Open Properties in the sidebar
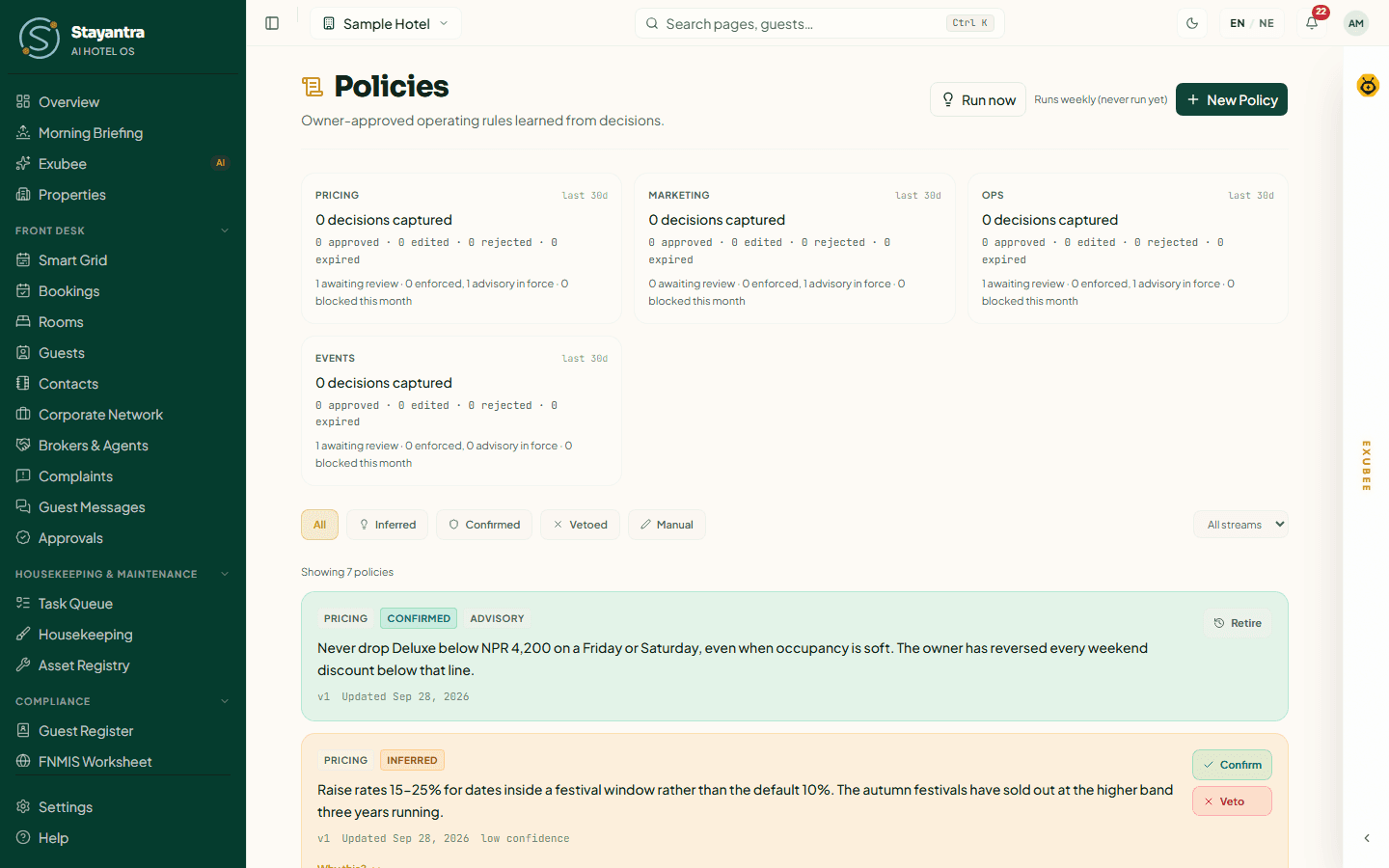 (123, 195)
